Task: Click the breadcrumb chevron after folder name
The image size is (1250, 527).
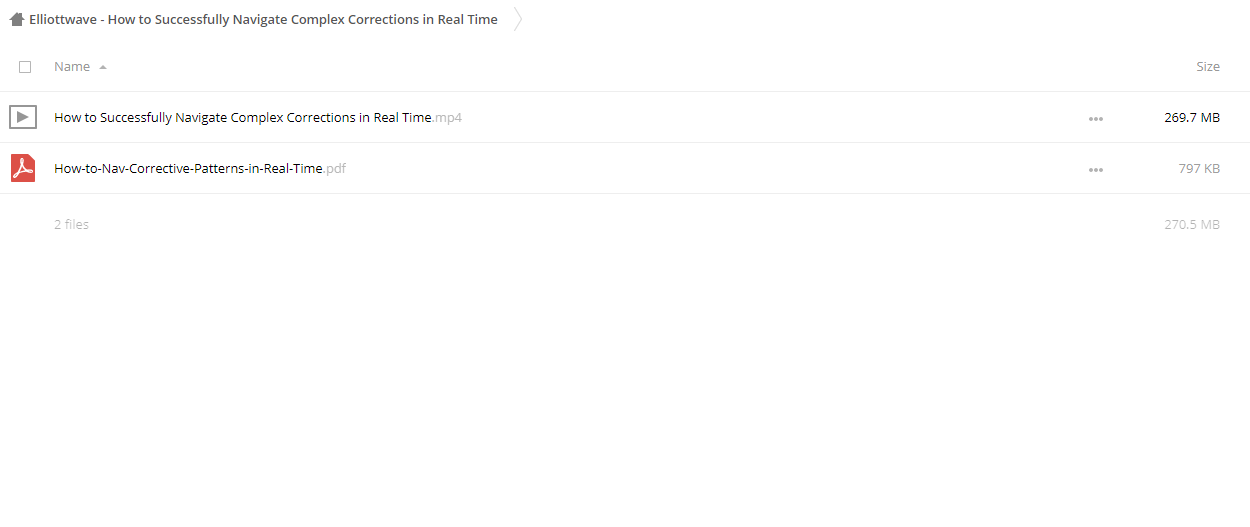Action: [518, 20]
